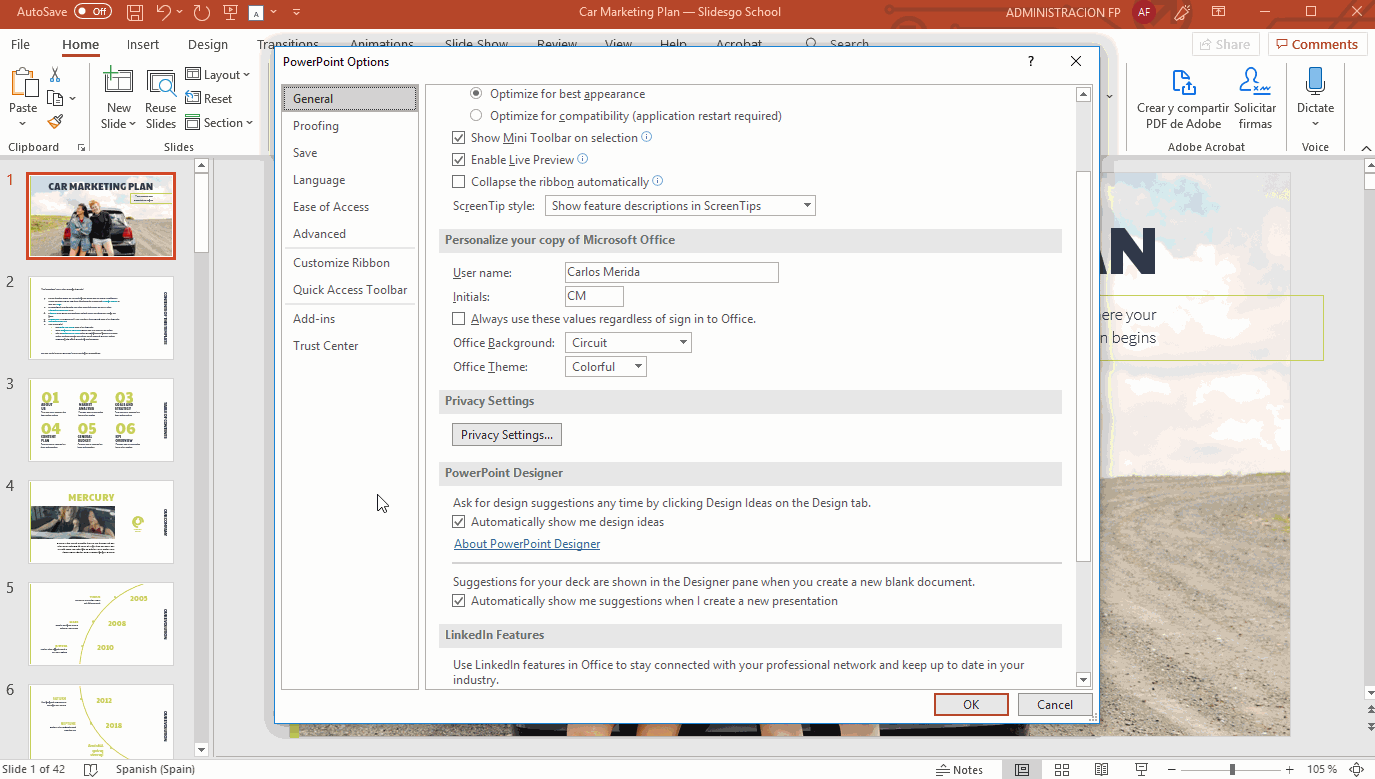Open the Insert ribbon tab
This screenshot has height=779, width=1375.
click(x=143, y=45)
